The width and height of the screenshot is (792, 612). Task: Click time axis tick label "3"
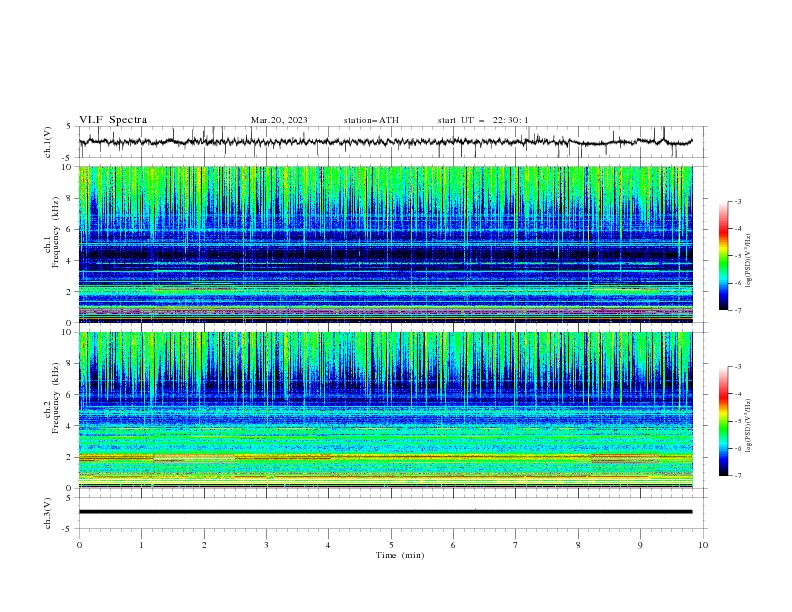[x=266, y=545]
